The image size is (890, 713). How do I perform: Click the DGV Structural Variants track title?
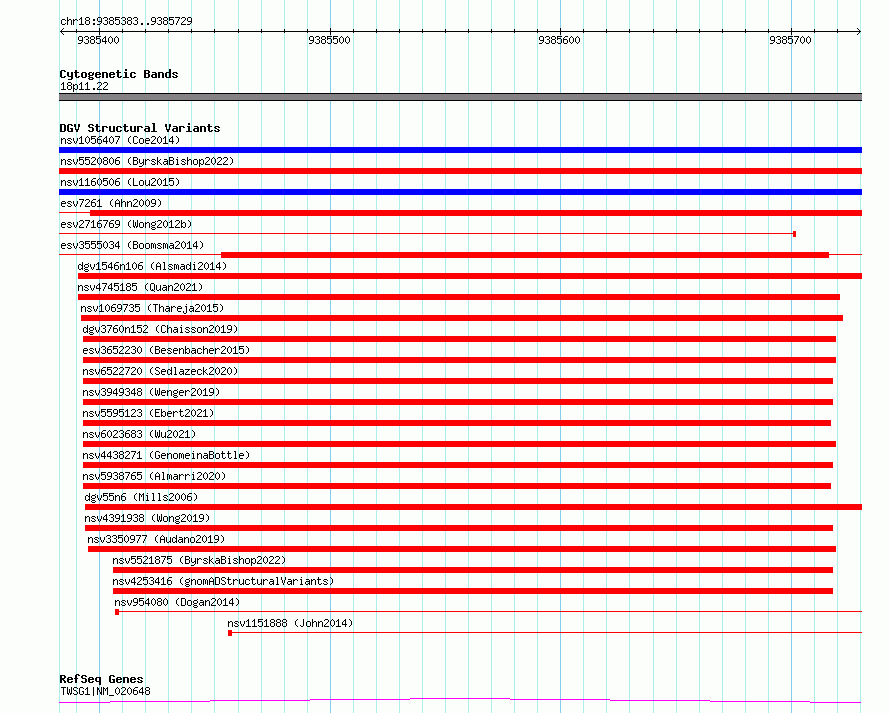140,128
